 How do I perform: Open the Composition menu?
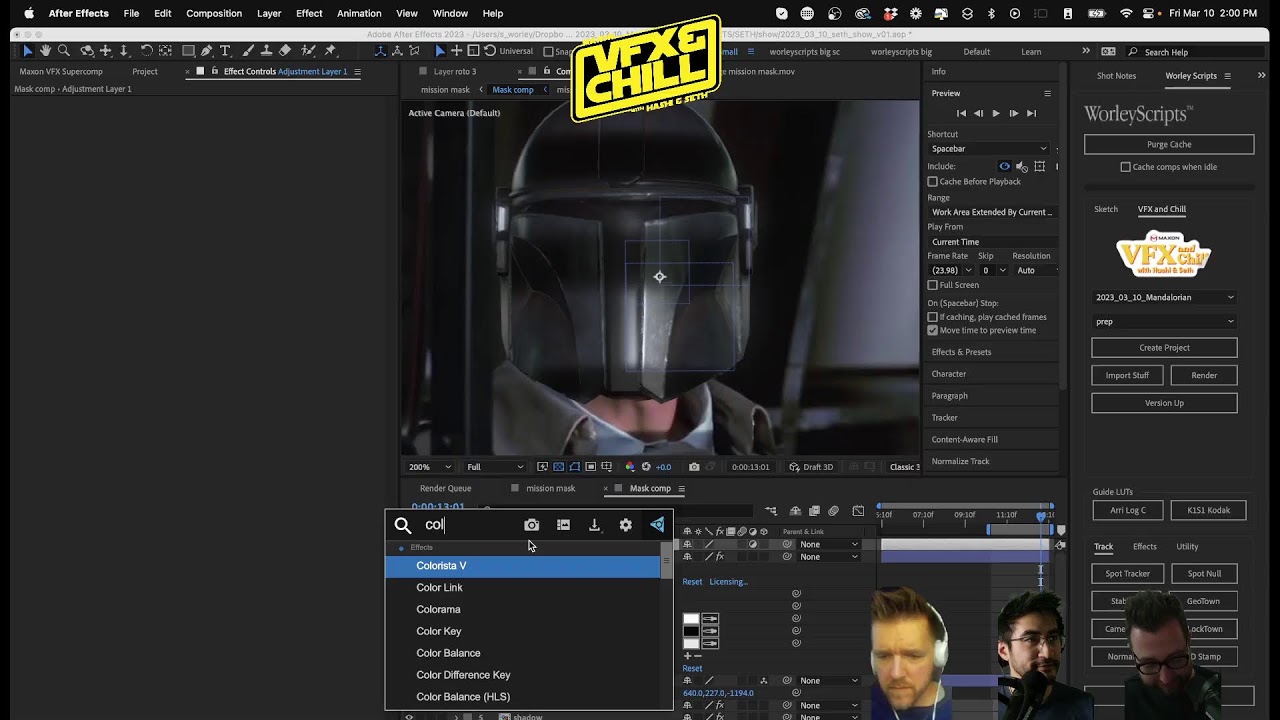click(214, 13)
